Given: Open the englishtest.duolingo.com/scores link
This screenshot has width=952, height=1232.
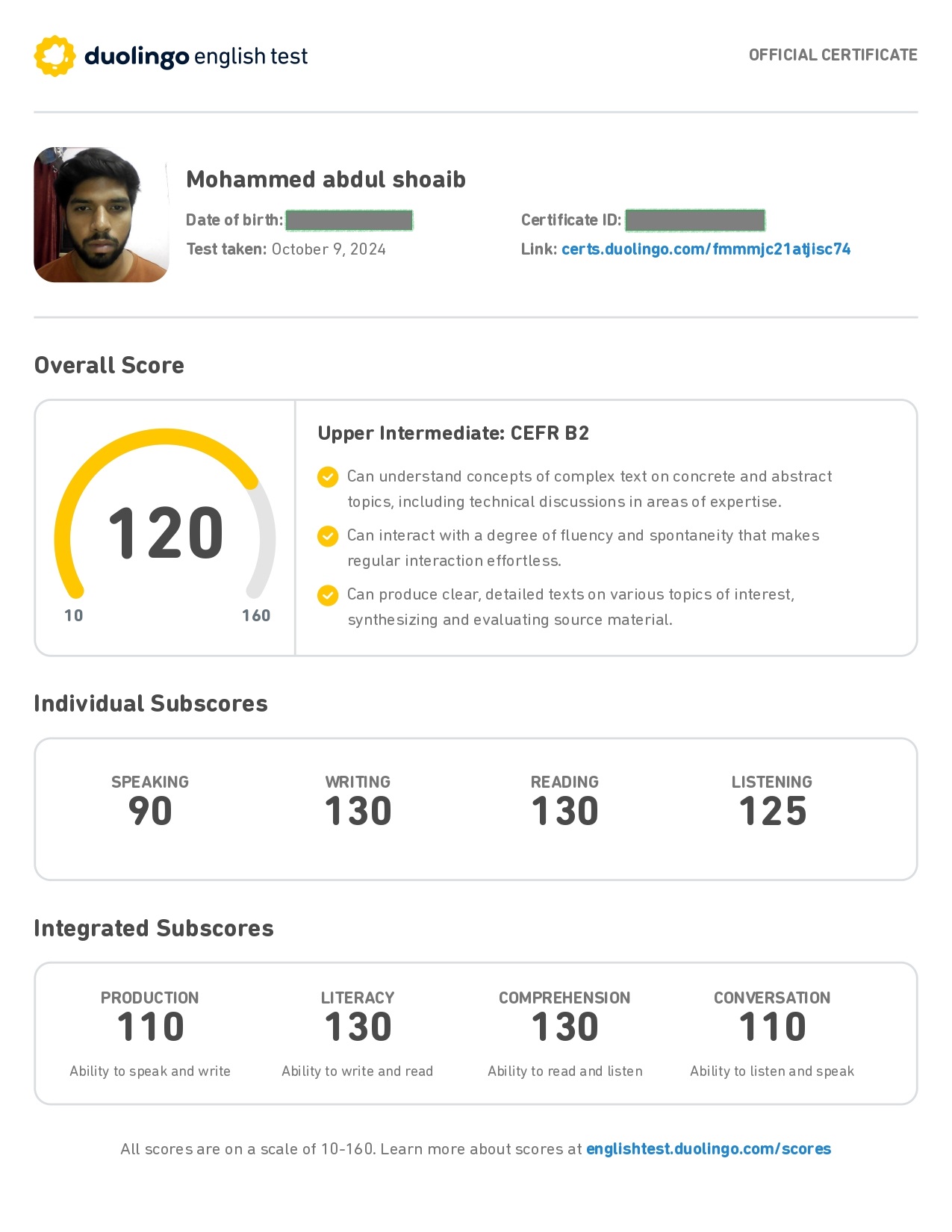Looking at the screenshot, I should pyautogui.click(x=708, y=1149).
